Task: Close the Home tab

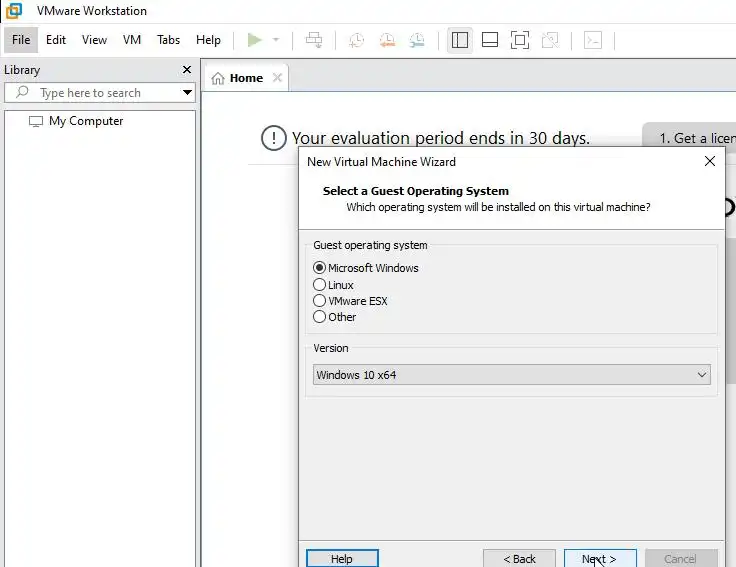Action: [277, 77]
